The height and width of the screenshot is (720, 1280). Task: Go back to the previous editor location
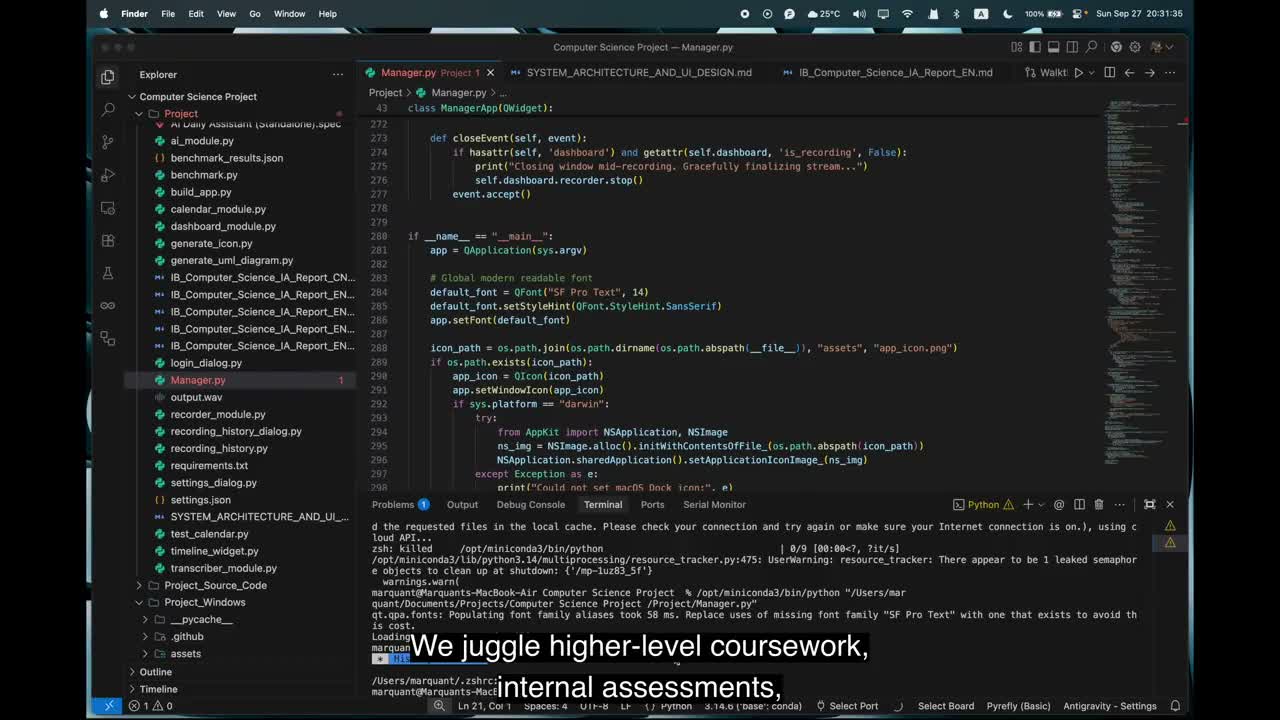pyautogui.click(x=1129, y=72)
